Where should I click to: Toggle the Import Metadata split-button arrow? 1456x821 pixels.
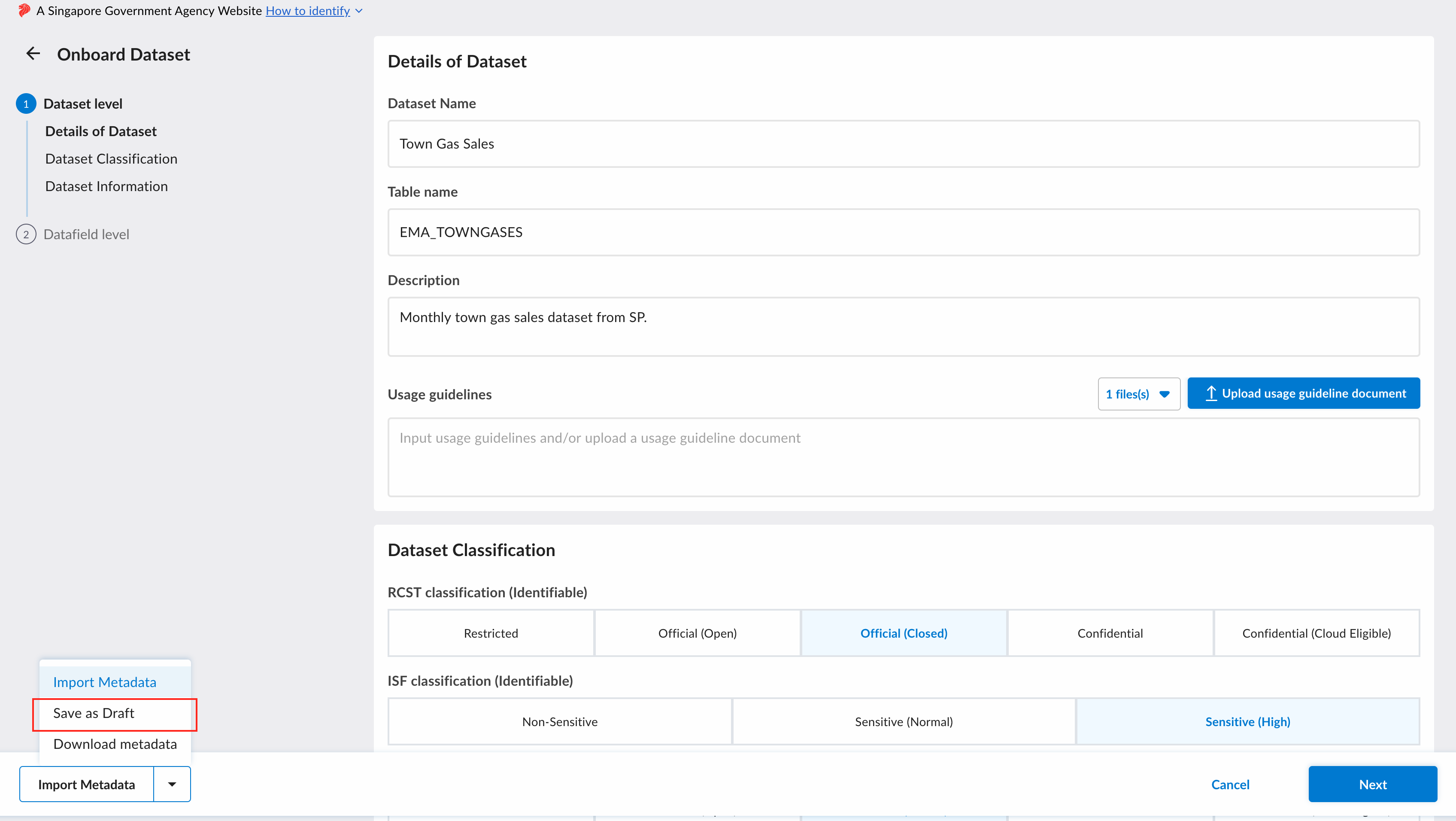pyautogui.click(x=172, y=784)
